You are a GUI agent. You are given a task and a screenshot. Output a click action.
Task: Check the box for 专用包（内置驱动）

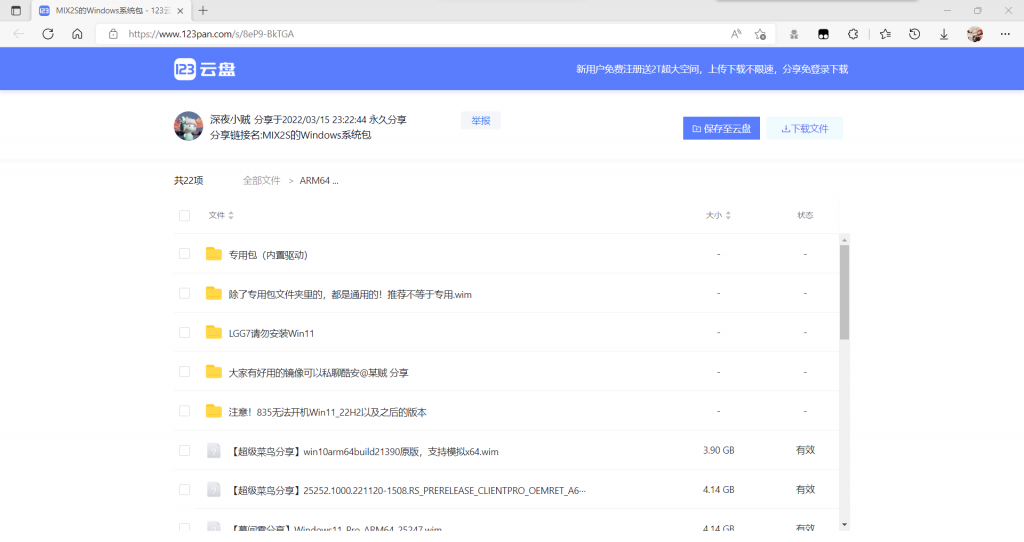(184, 254)
